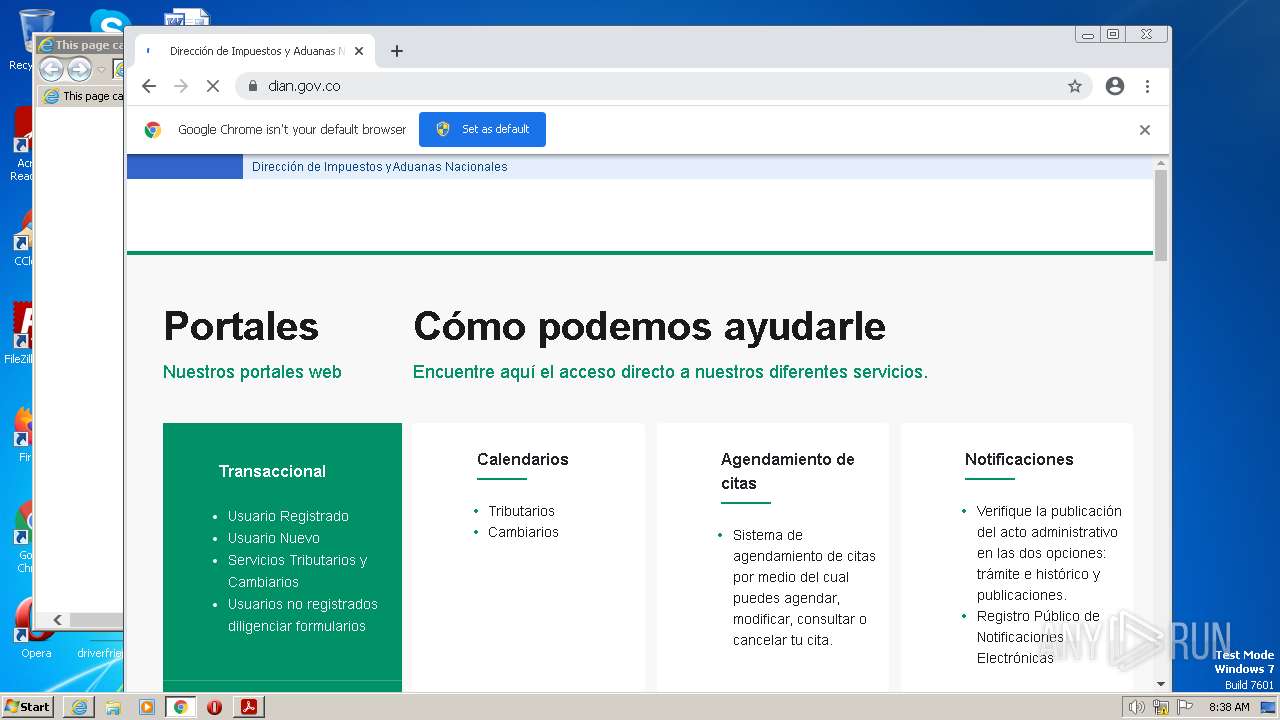Open the Opera desktop shortcut

point(34,628)
